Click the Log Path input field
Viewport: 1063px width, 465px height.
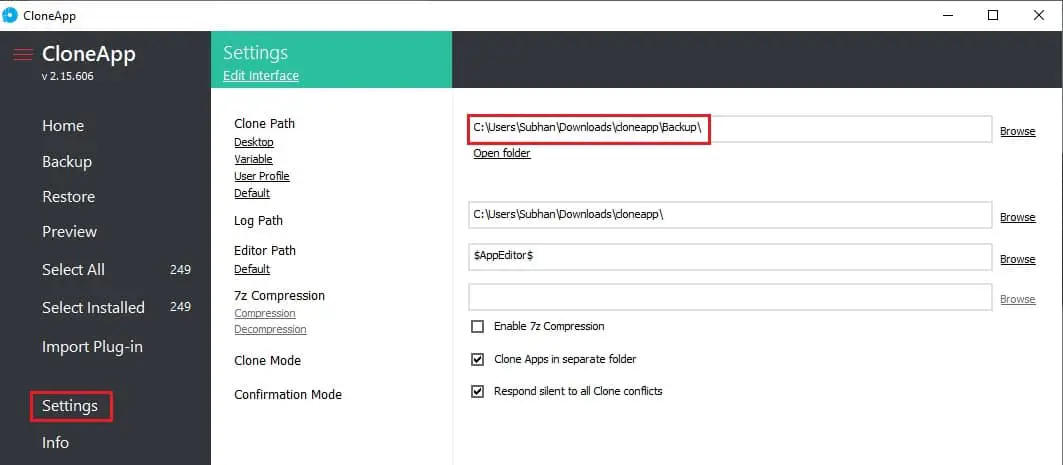(x=730, y=215)
